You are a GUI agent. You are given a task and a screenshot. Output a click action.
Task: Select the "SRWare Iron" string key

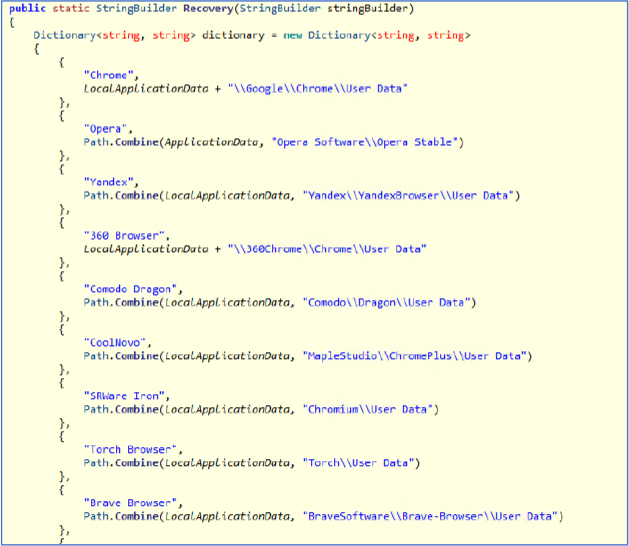126,396
